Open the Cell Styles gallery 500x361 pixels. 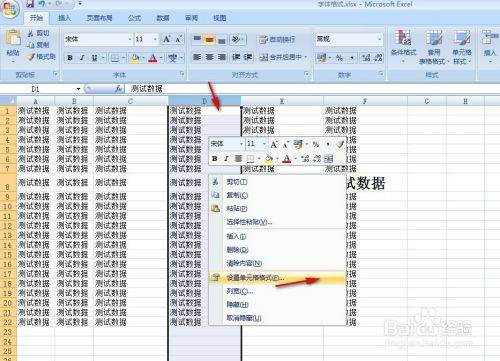point(462,46)
